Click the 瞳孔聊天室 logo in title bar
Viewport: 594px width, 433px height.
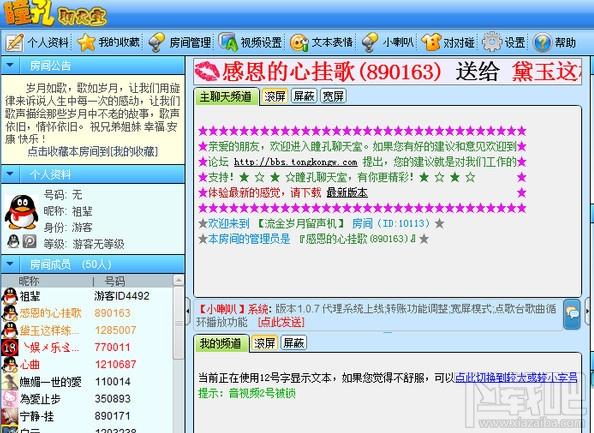(x=55, y=14)
